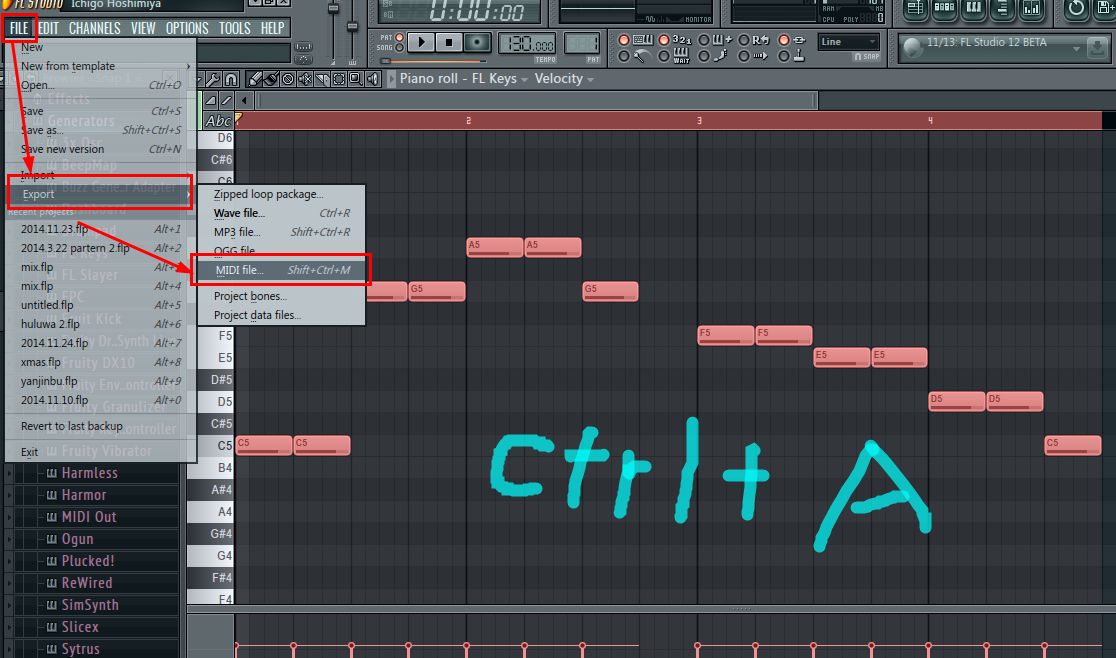
Task: Toggle SONG mode radio
Action: click(x=399, y=48)
